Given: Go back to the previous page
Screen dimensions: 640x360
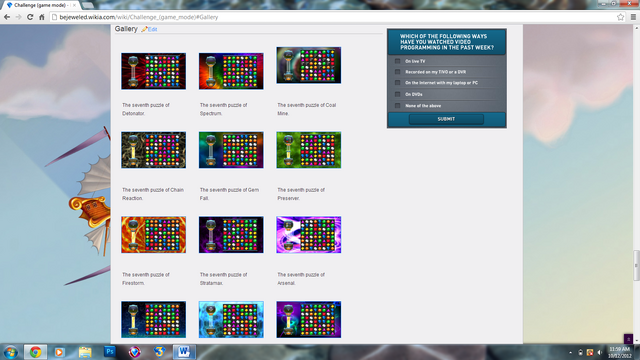Looking at the screenshot, I should click(7, 17).
